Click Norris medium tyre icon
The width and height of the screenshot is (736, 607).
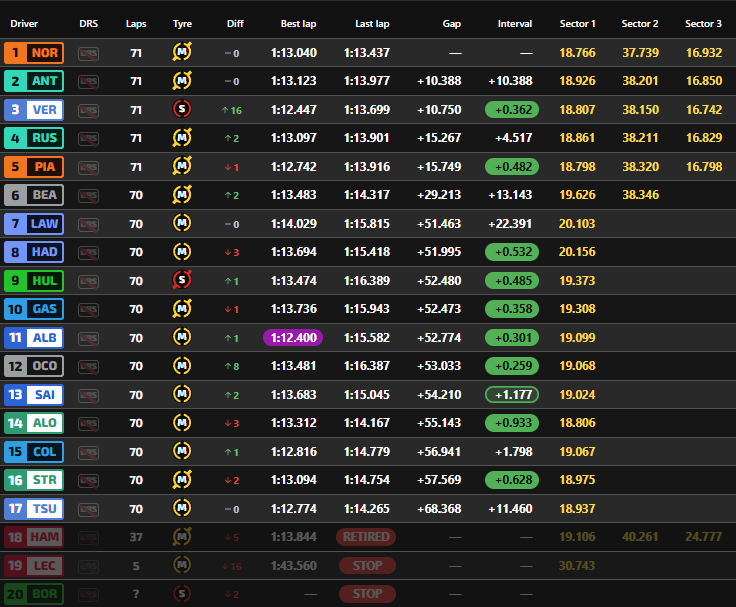[182, 53]
